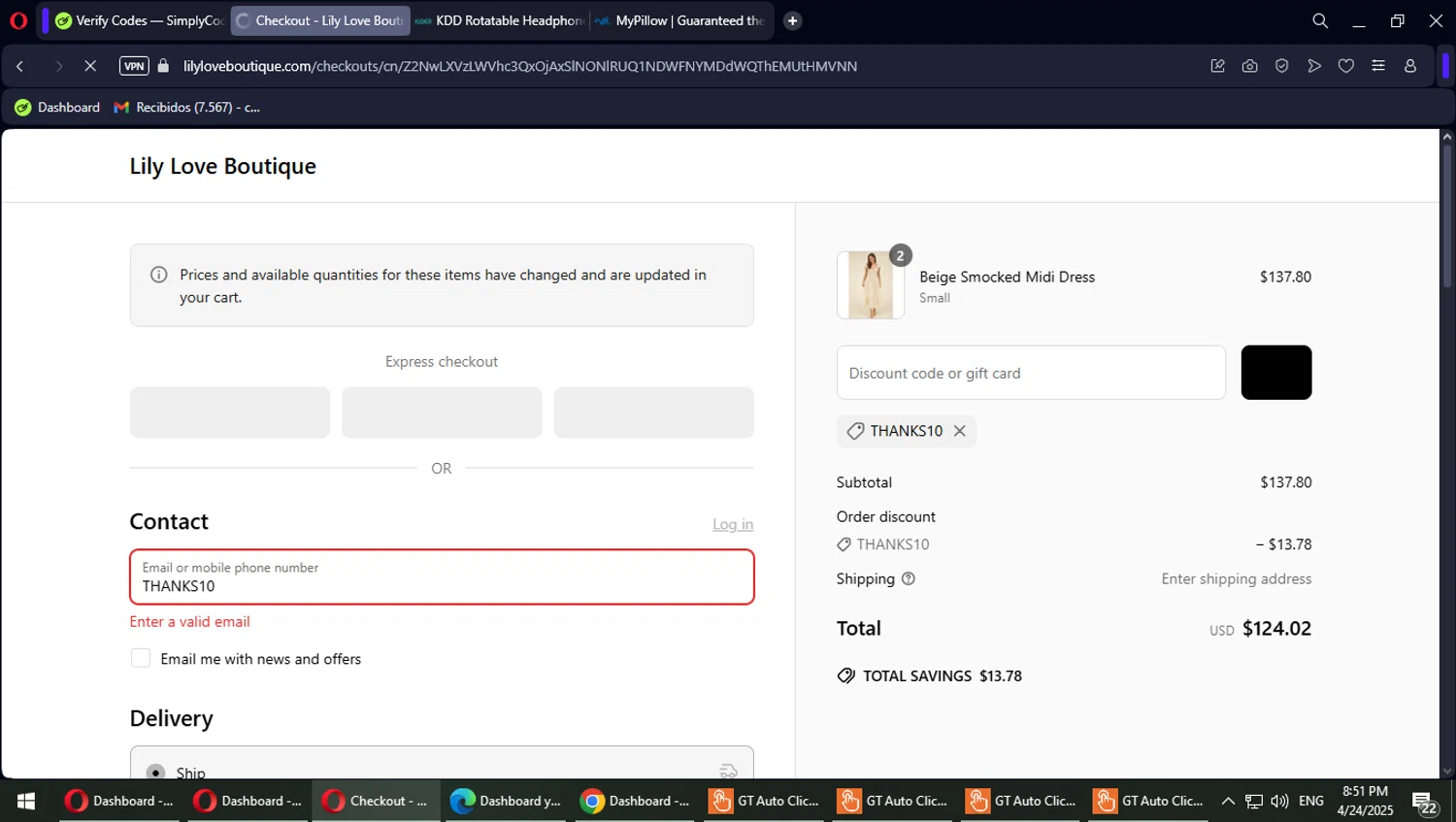
Task: Click the ENG language indicator
Action: pyautogui.click(x=1311, y=801)
